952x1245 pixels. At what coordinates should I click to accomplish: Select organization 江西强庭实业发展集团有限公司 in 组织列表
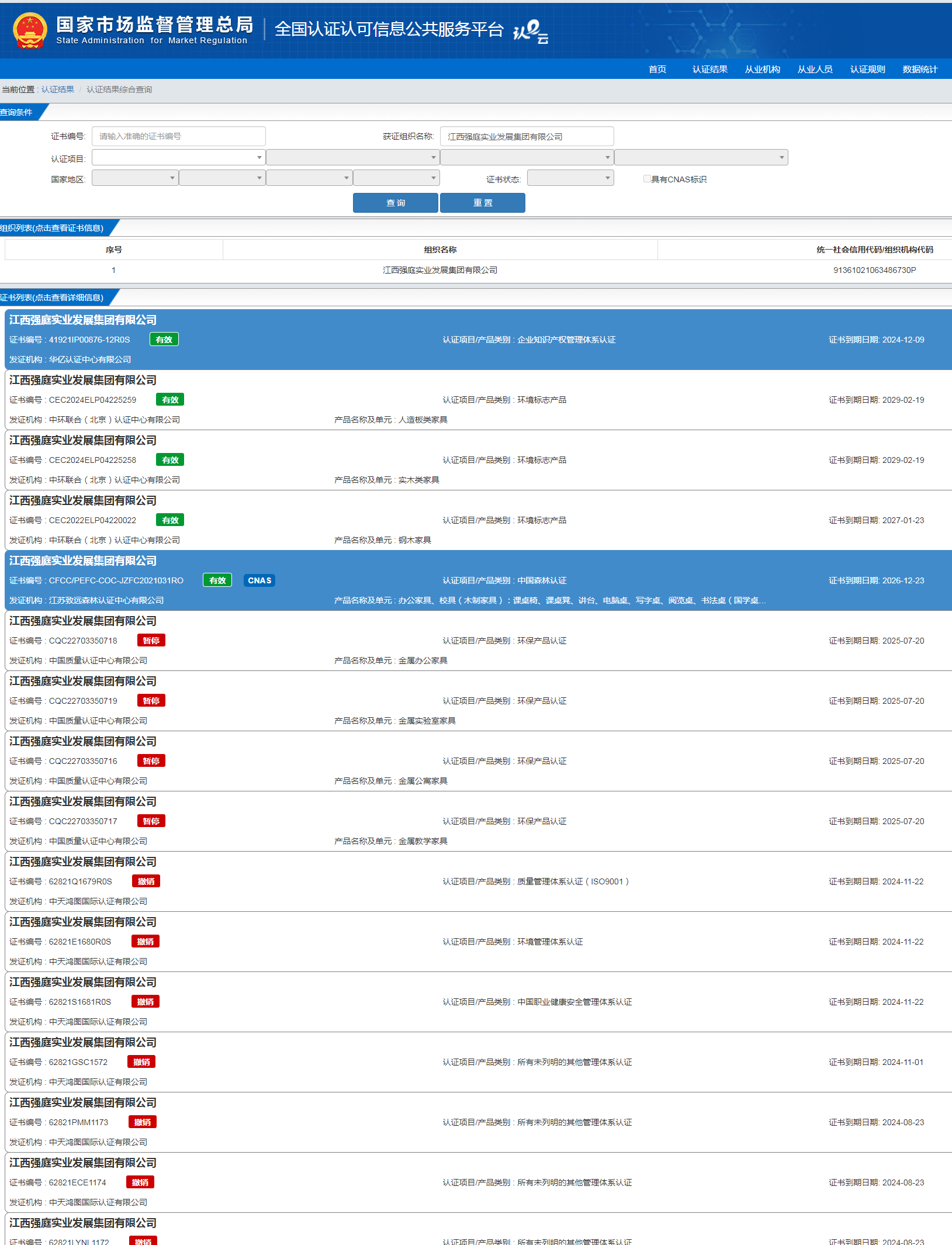coord(440,270)
